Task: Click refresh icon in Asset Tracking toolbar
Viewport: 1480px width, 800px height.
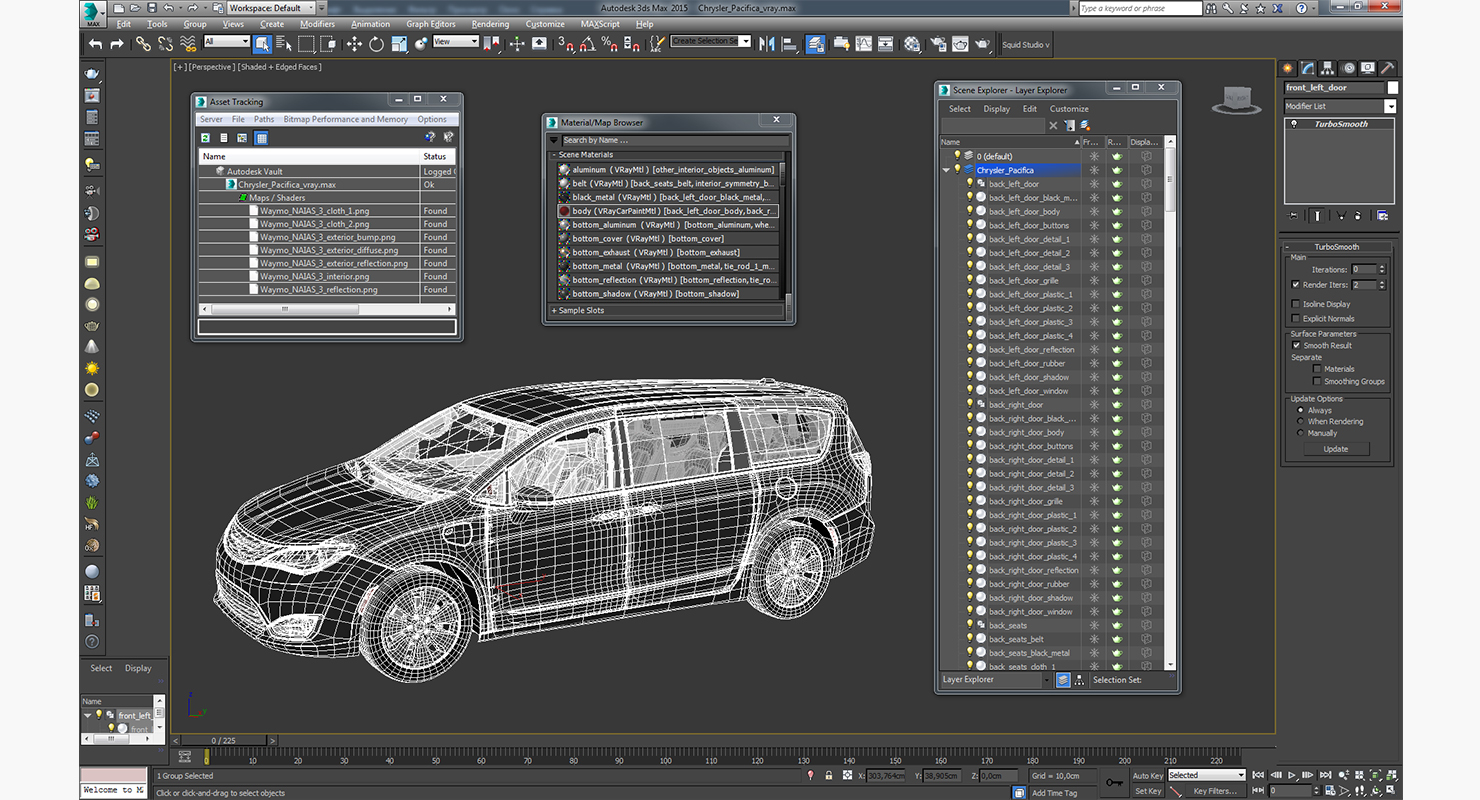Action: (205, 137)
